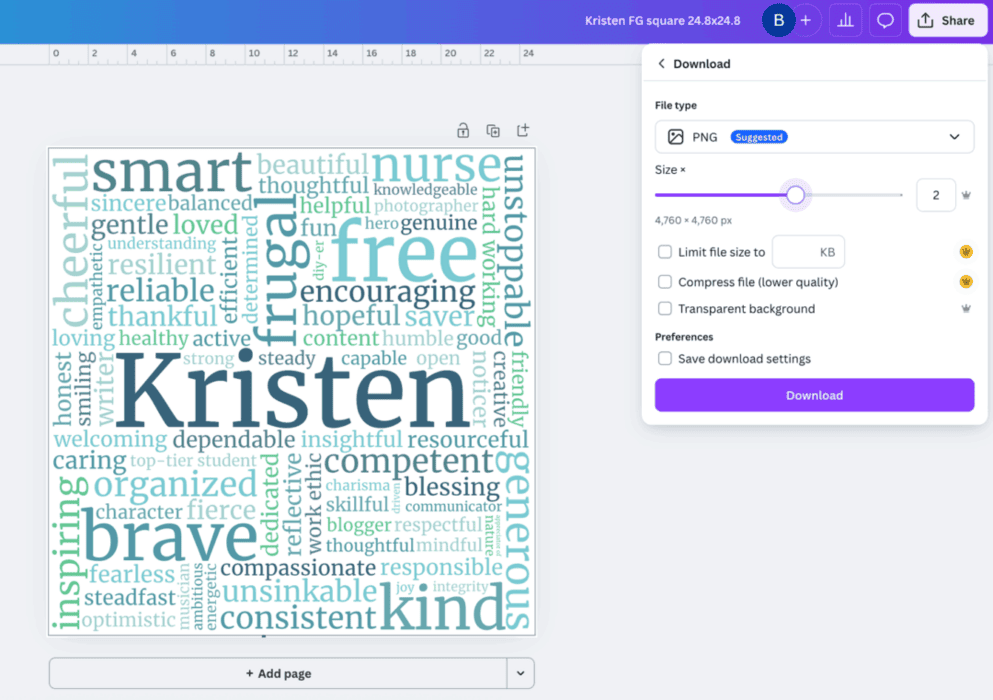Image resolution: width=993 pixels, height=700 pixels.
Task: Enable Save download settings
Action: point(665,358)
